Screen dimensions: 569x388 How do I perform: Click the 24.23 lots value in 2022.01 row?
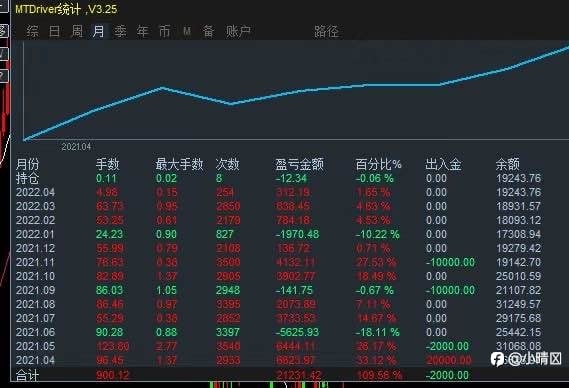tap(110, 234)
